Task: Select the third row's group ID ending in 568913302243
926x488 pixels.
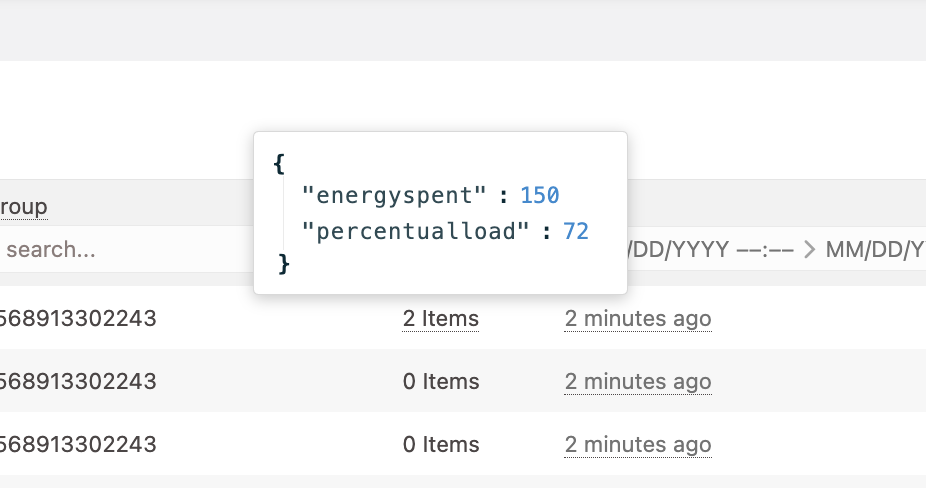Action: 78,444
